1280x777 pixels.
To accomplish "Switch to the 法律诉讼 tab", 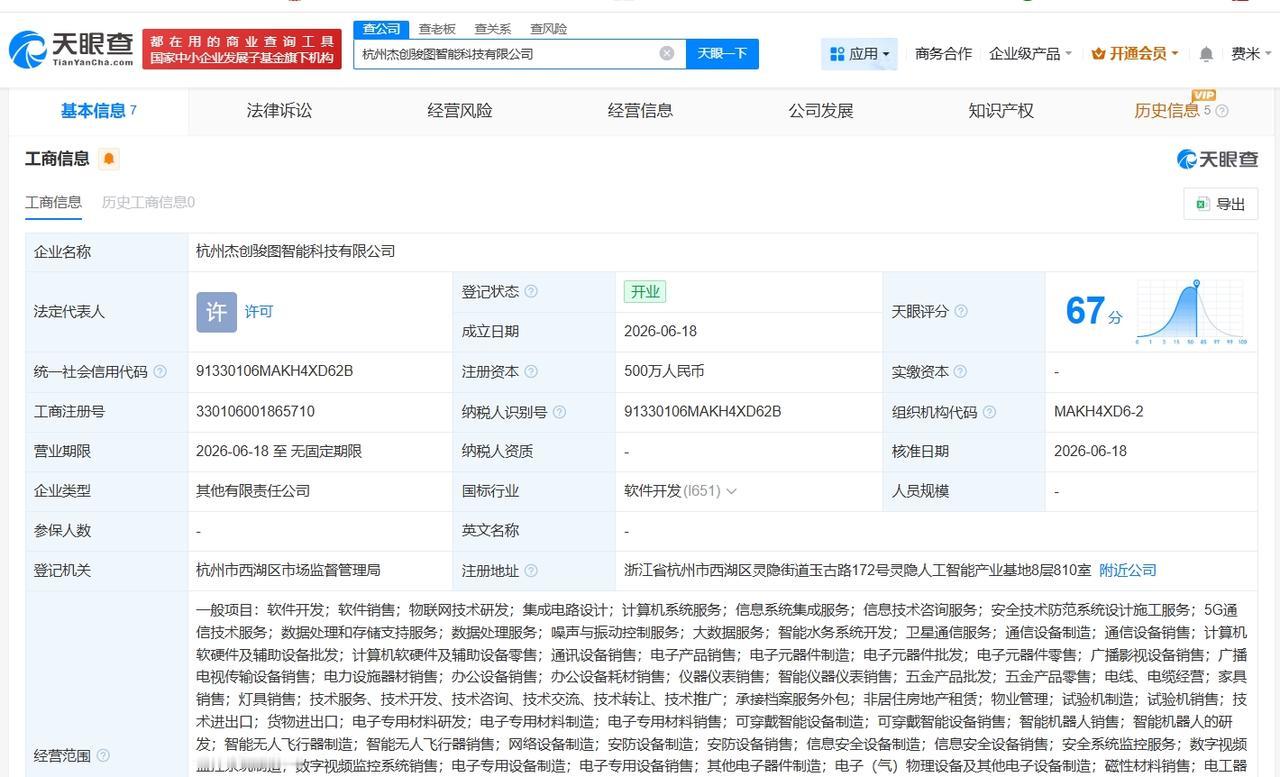I will point(279,110).
